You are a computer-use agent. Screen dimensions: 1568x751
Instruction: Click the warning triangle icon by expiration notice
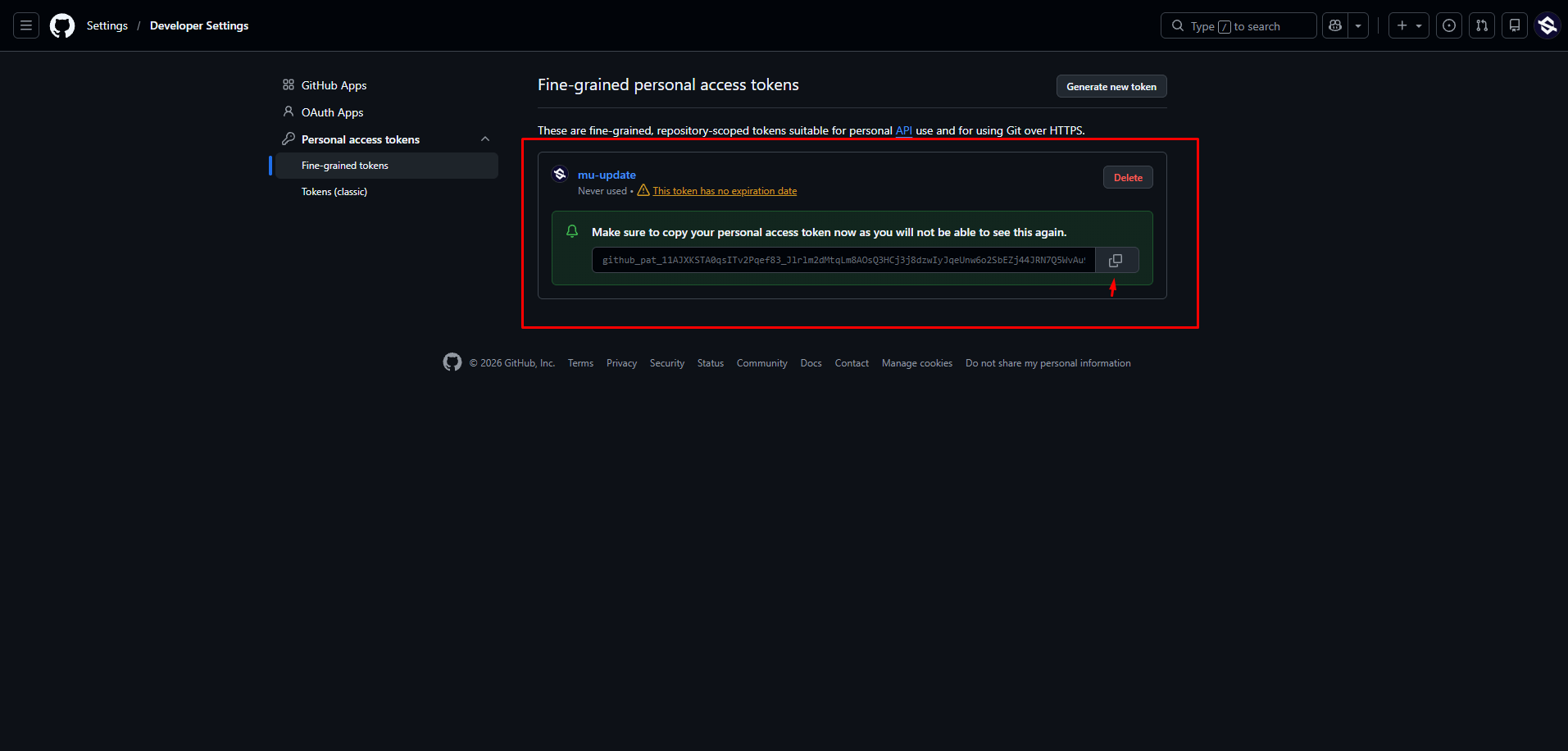tap(643, 190)
